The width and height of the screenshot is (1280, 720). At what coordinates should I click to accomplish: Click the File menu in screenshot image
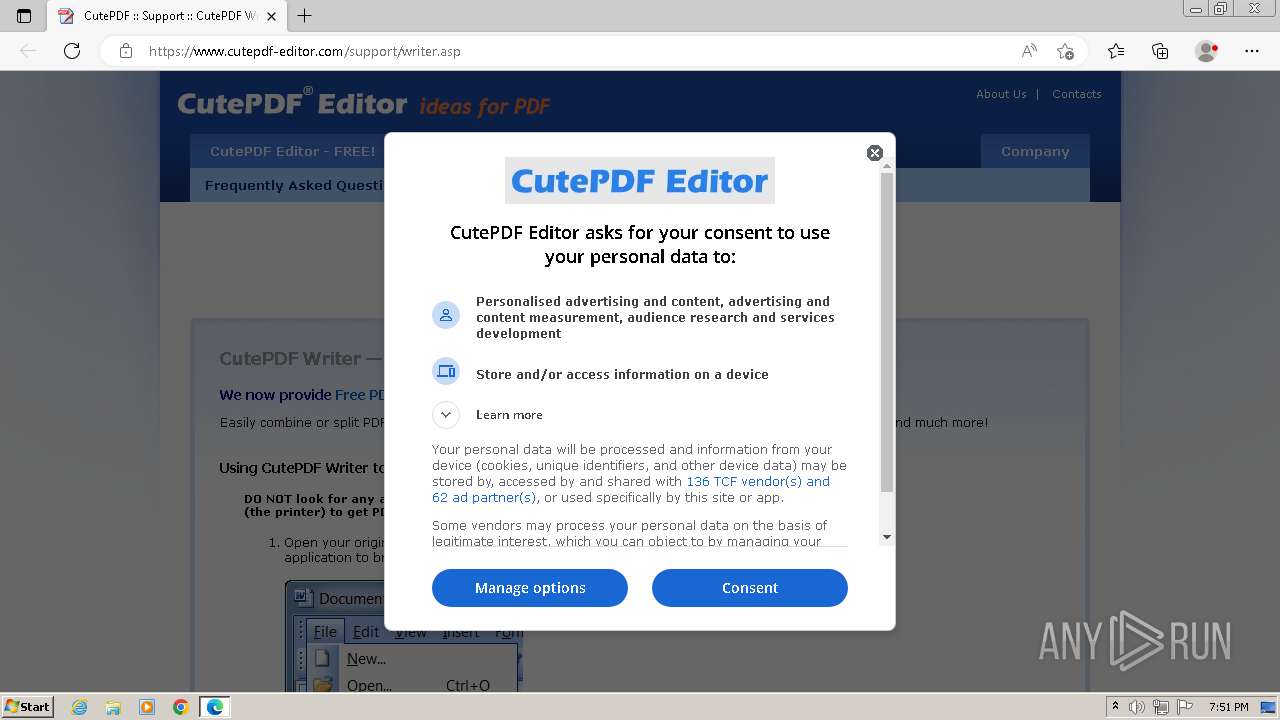pyautogui.click(x=325, y=631)
